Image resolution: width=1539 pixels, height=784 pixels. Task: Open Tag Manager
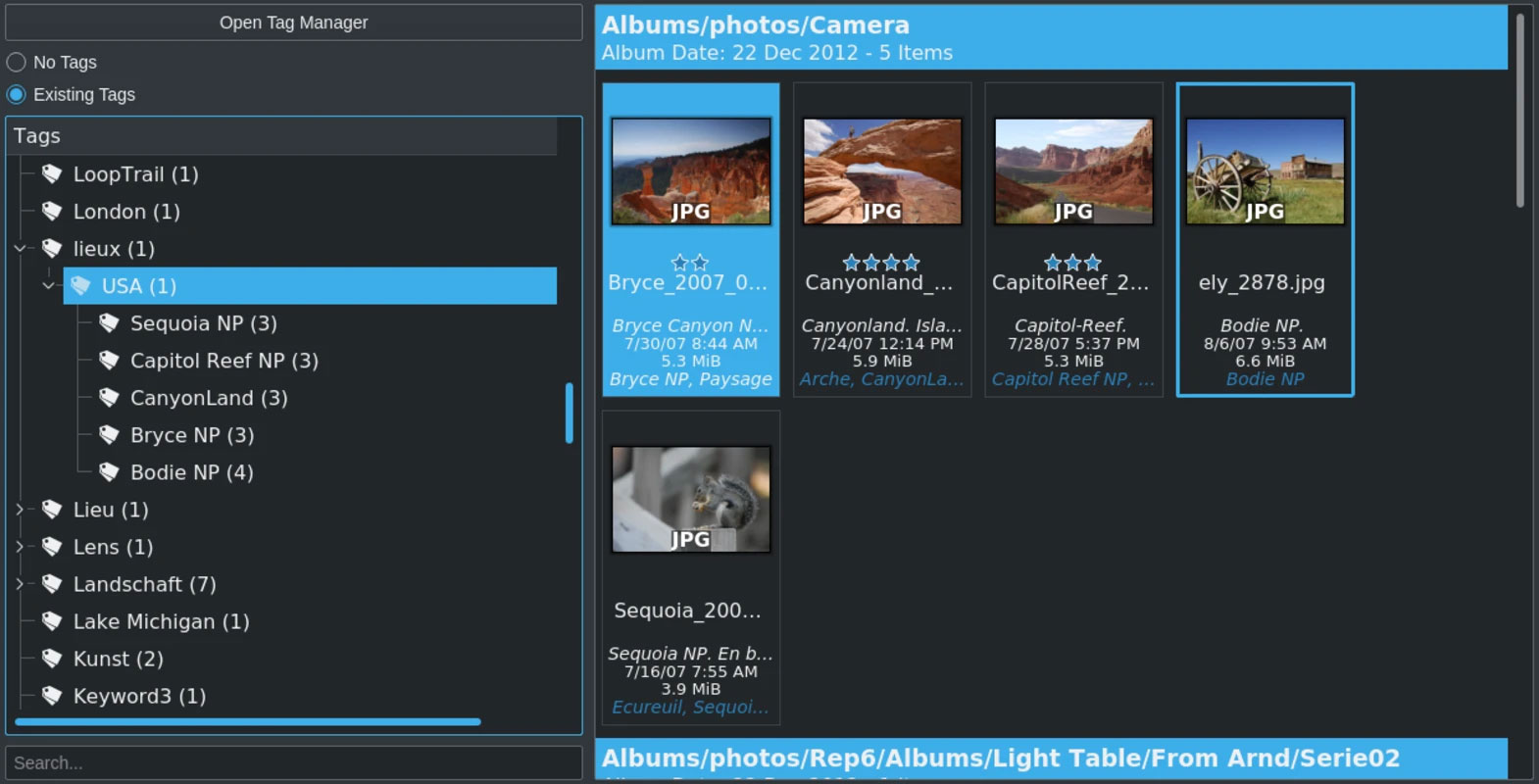[293, 23]
